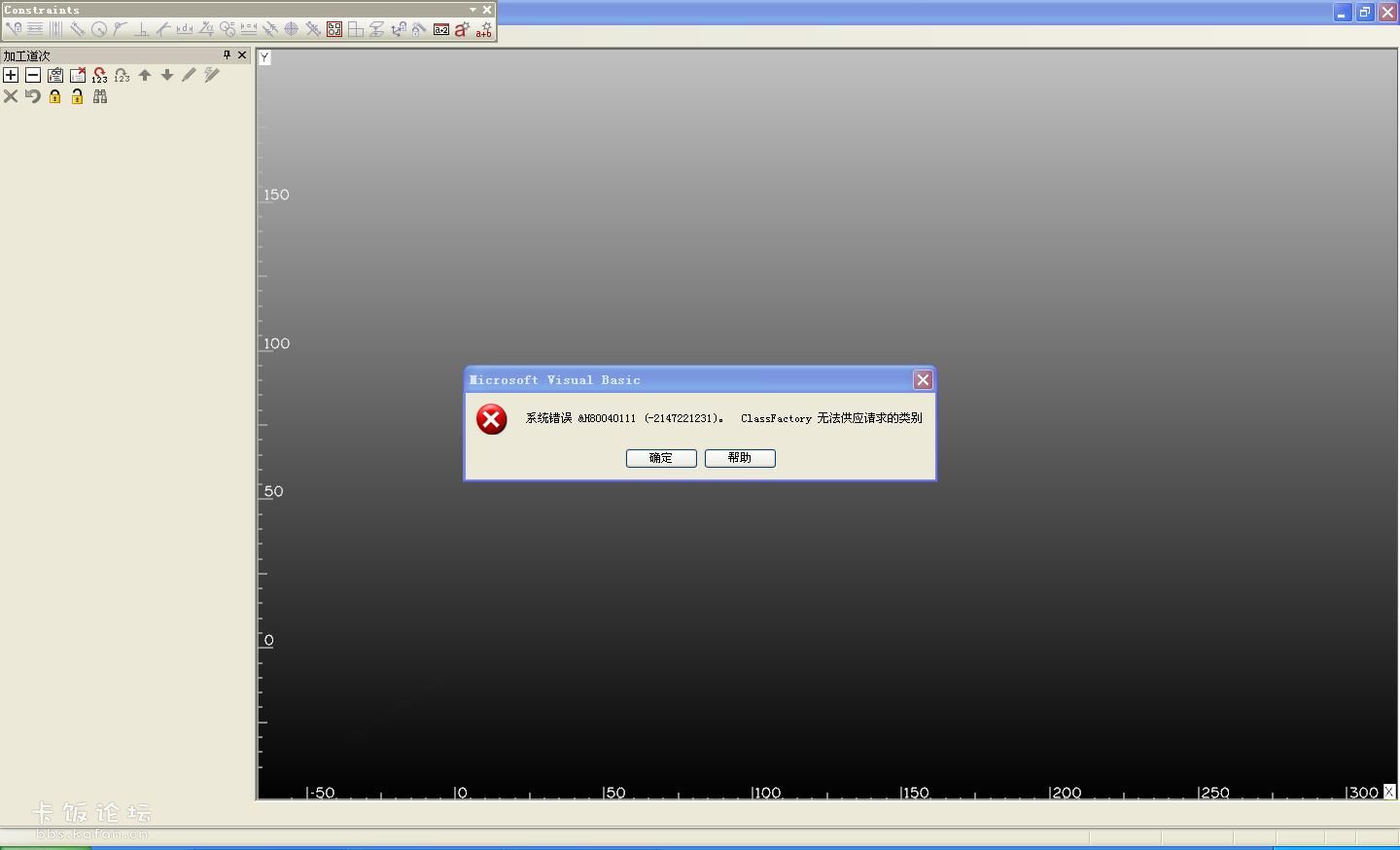Viewport: 1400px width, 850px height.
Task: Select the angle constraint icon
Action: click(x=207, y=29)
